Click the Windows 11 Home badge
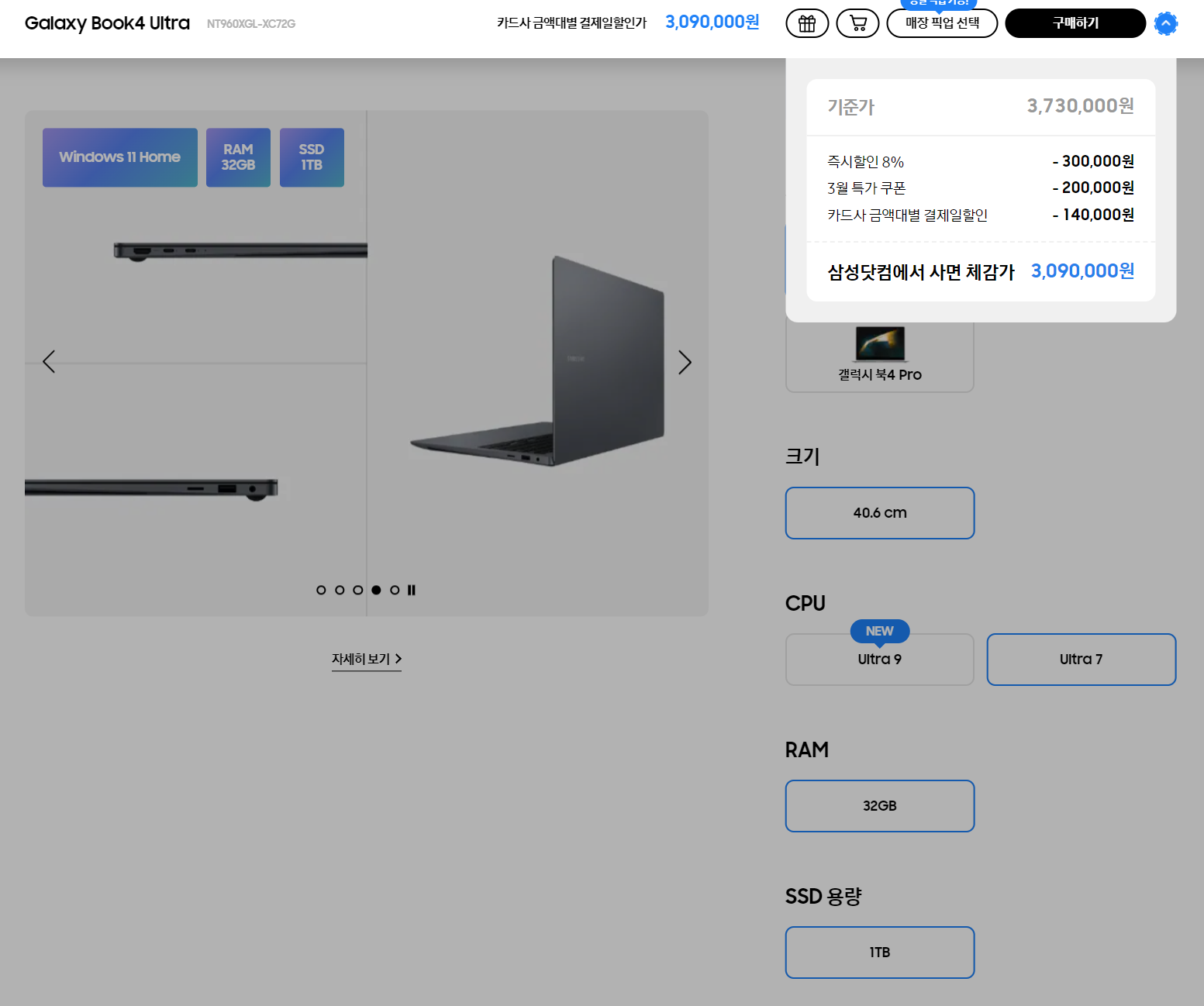Image resolution: width=1204 pixels, height=1006 pixels. pyautogui.click(x=120, y=157)
